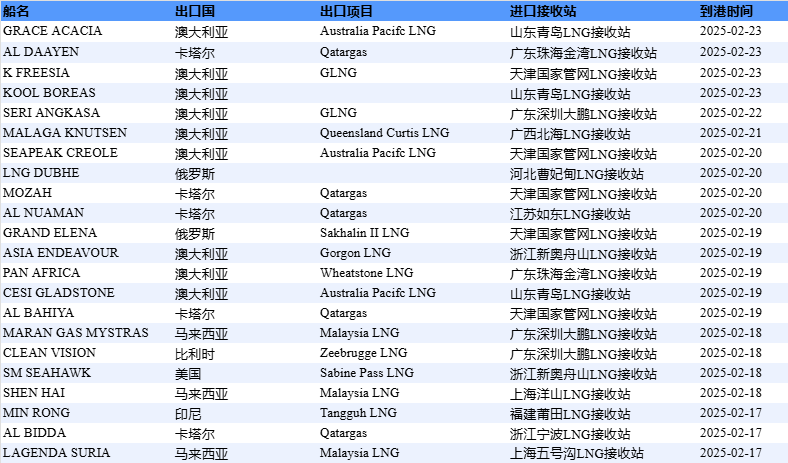Image resolution: width=788 pixels, height=463 pixels.
Task: Click 比利时 export country cell
Action: 195,354
